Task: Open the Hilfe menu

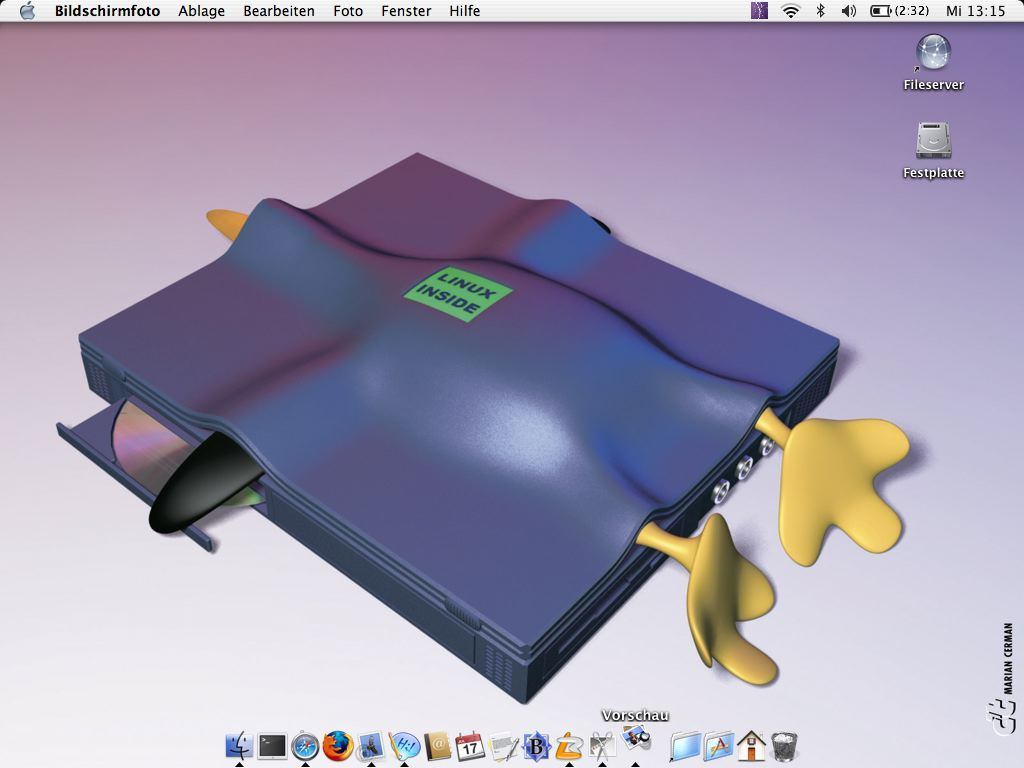Action: [x=464, y=11]
